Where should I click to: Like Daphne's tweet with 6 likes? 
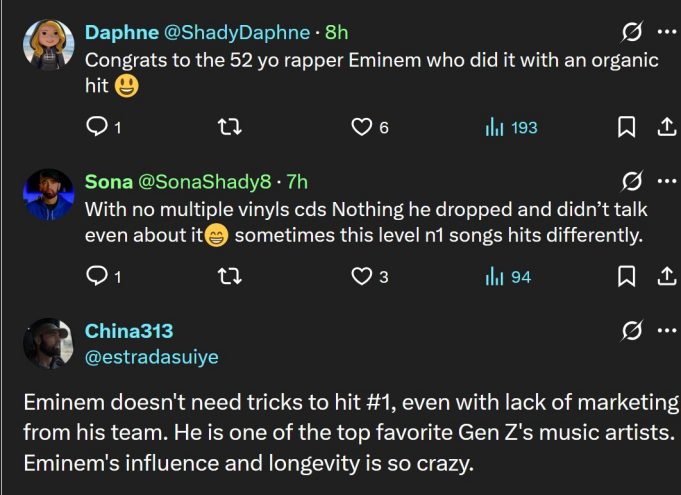pyautogui.click(x=361, y=127)
